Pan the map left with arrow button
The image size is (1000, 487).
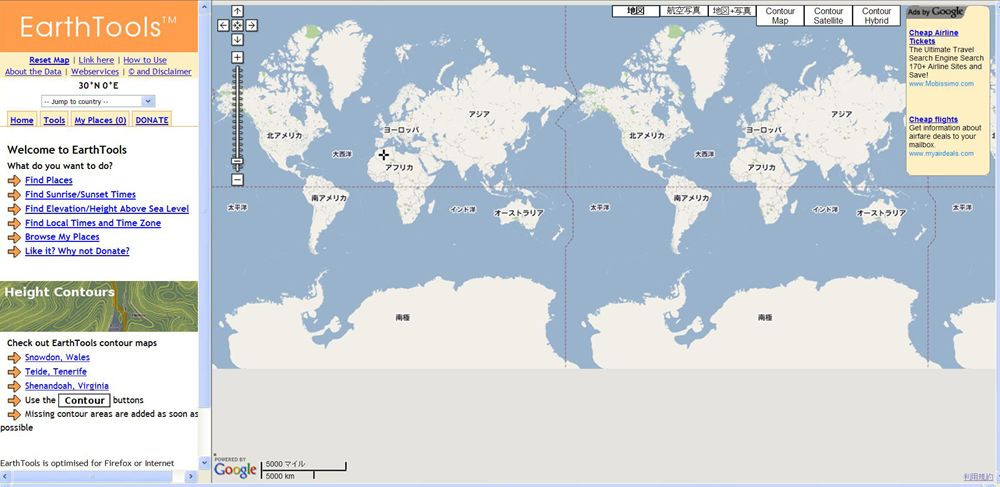click(223, 25)
